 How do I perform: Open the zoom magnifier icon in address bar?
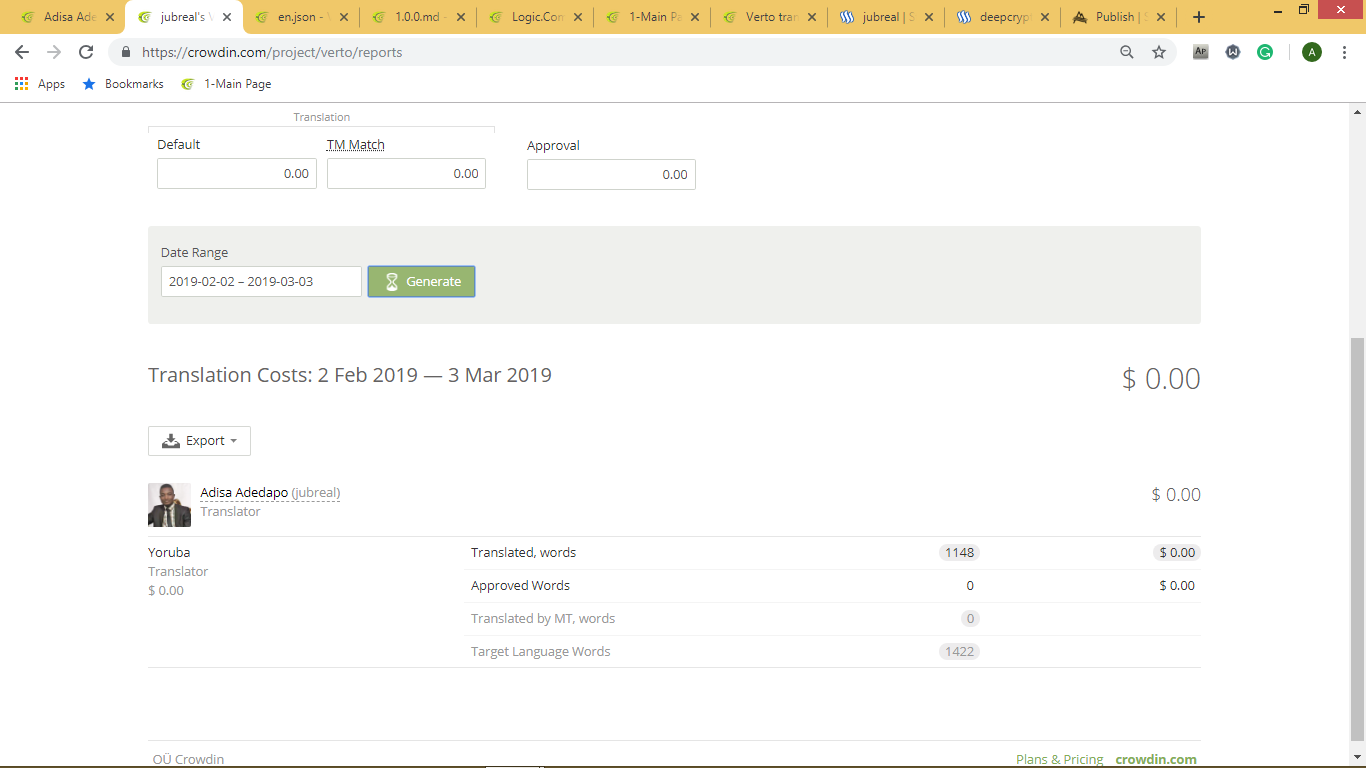(1127, 52)
